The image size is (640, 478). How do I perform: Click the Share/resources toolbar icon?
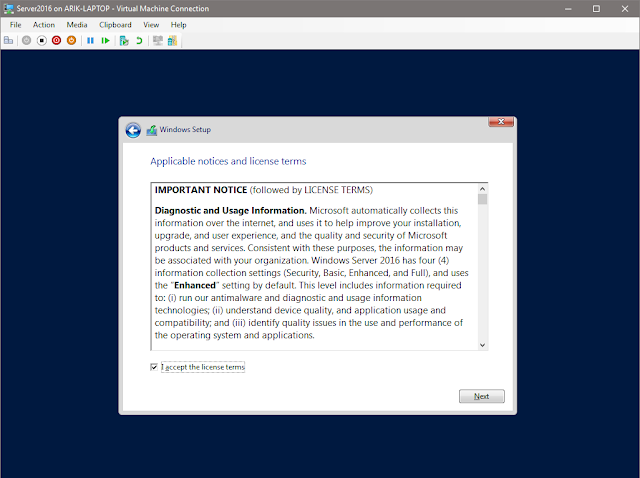pos(172,40)
